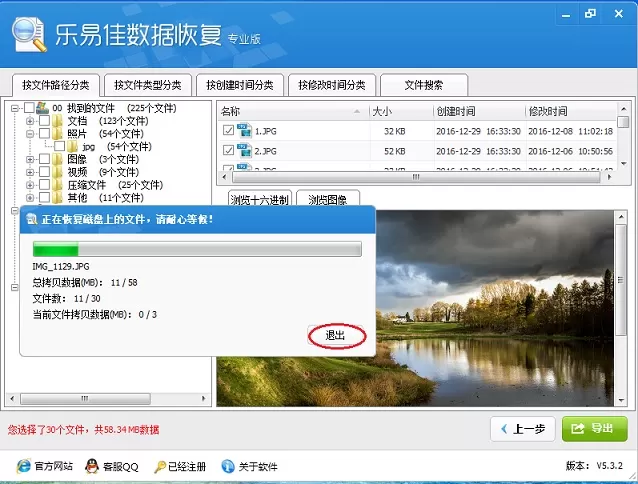Click 退出 to cancel recovery
Image resolution: width=638 pixels, height=484 pixels.
click(336, 336)
